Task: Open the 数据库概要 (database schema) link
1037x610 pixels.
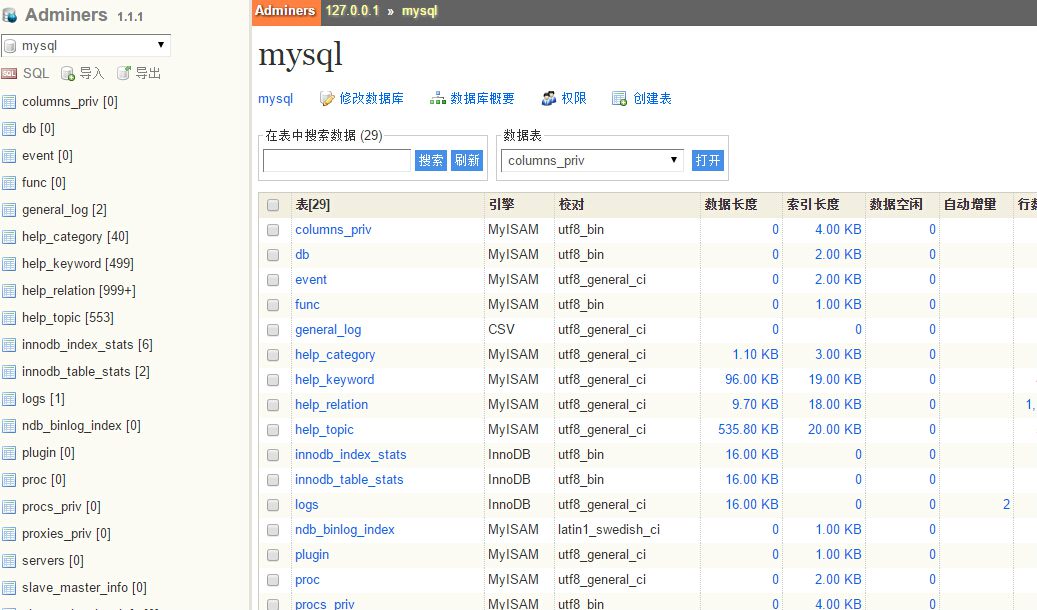Action: [482, 99]
